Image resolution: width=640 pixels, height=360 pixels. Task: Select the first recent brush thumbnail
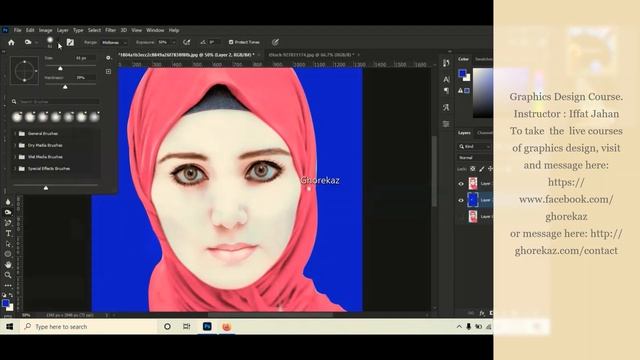click(17, 117)
